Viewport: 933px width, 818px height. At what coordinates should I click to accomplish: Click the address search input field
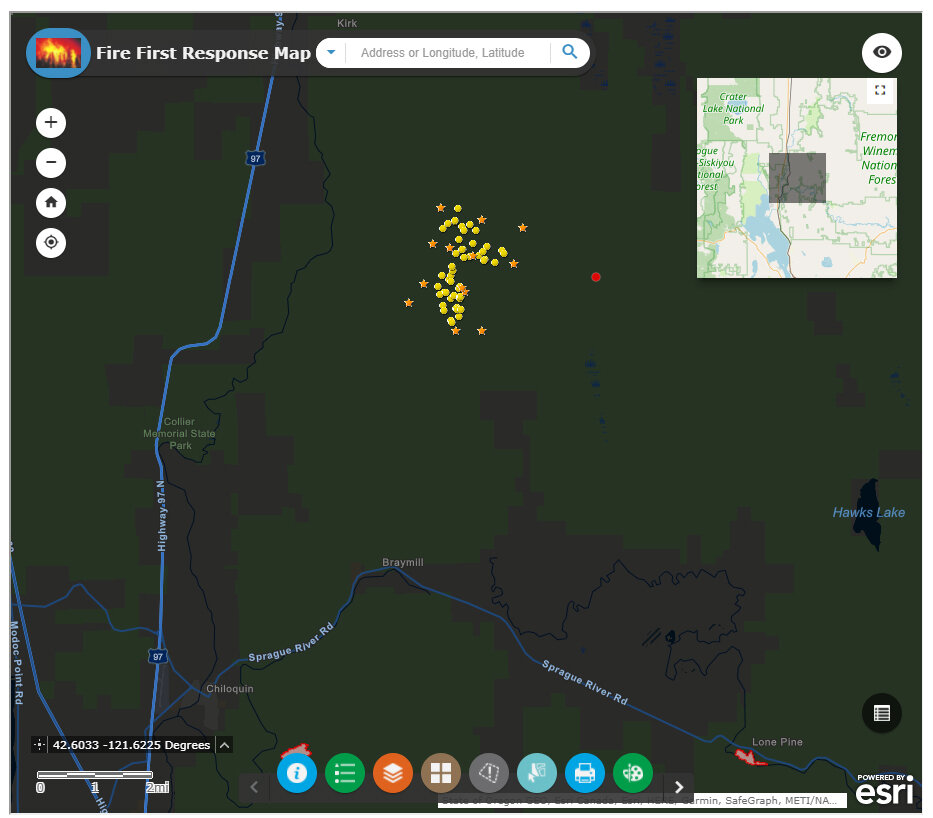[447, 52]
